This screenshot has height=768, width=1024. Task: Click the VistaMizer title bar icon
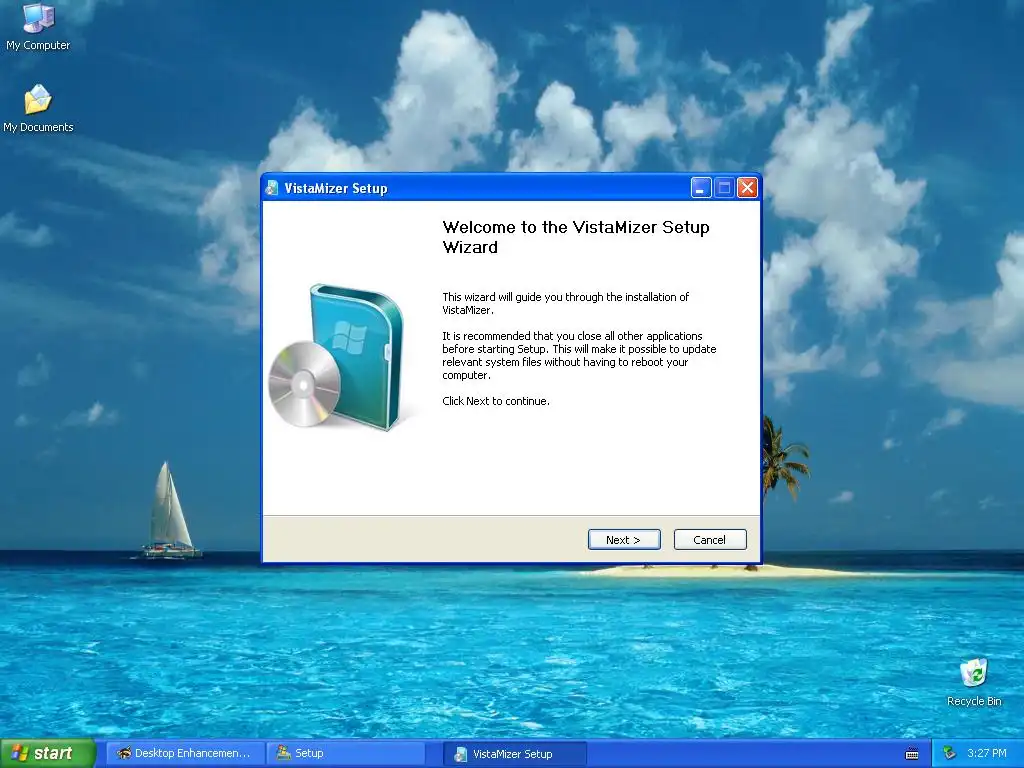[x=272, y=188]
